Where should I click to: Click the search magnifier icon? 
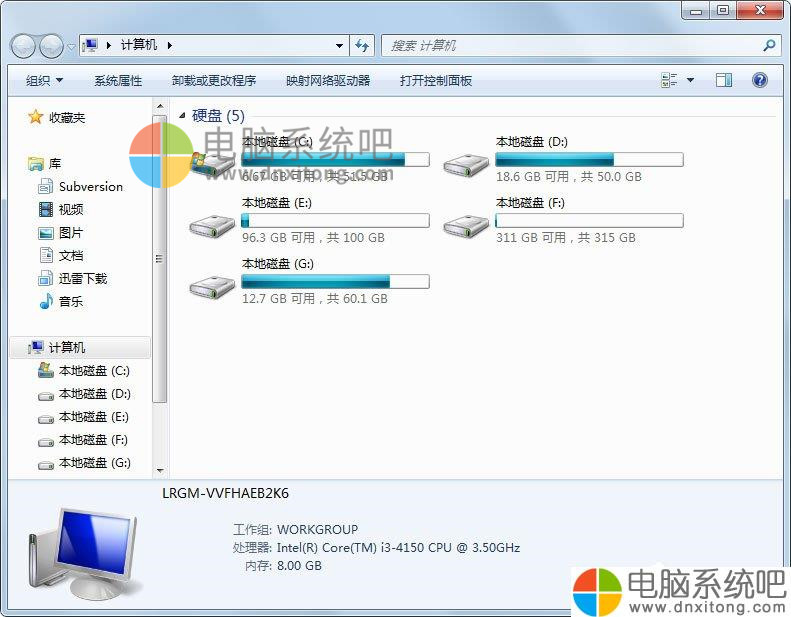tap(769, 46)
